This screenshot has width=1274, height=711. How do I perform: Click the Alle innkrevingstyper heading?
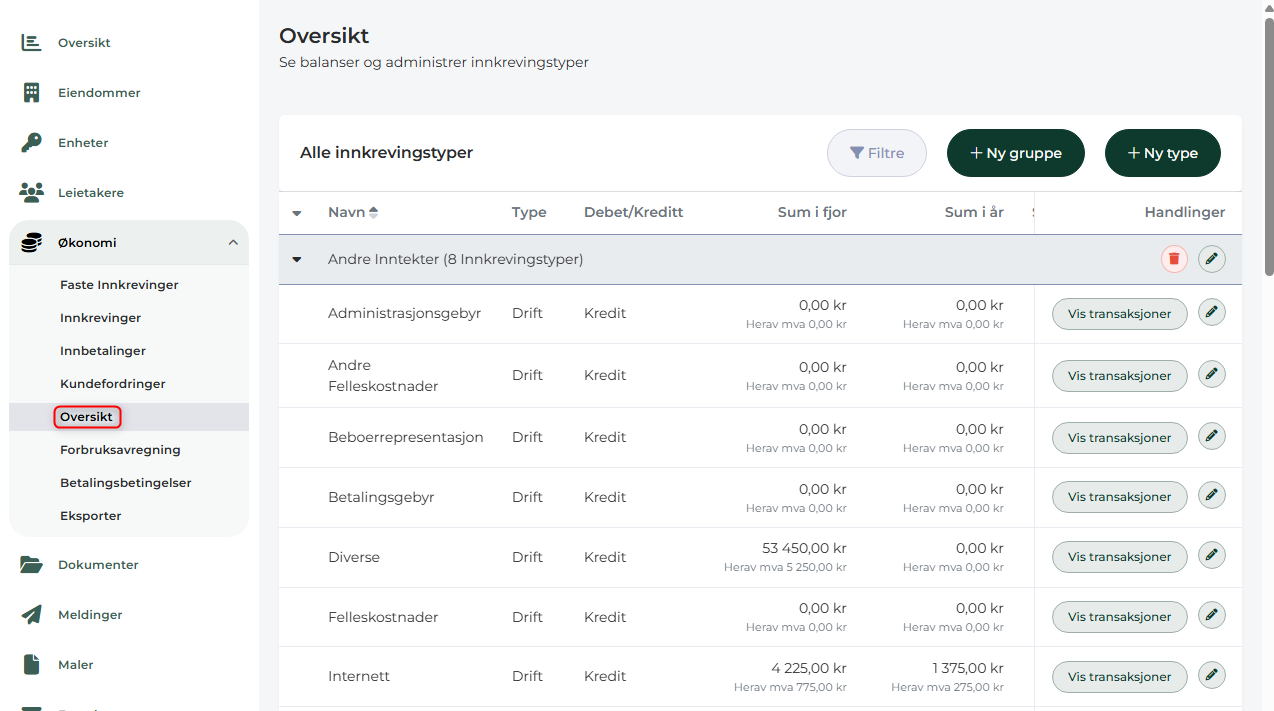pos(386,153)
